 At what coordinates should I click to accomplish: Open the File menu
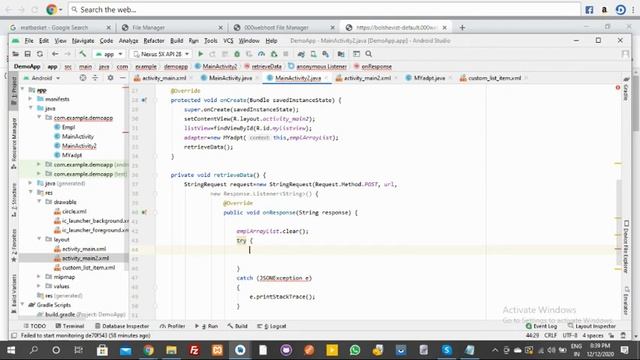tap(29, 41)
